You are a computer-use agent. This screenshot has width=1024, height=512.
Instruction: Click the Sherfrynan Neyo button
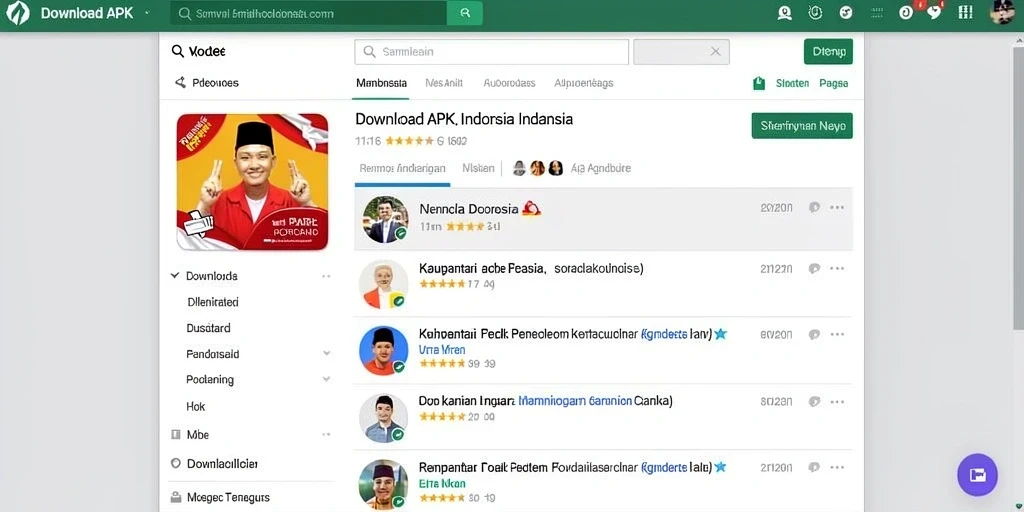(x=802, y=125)
